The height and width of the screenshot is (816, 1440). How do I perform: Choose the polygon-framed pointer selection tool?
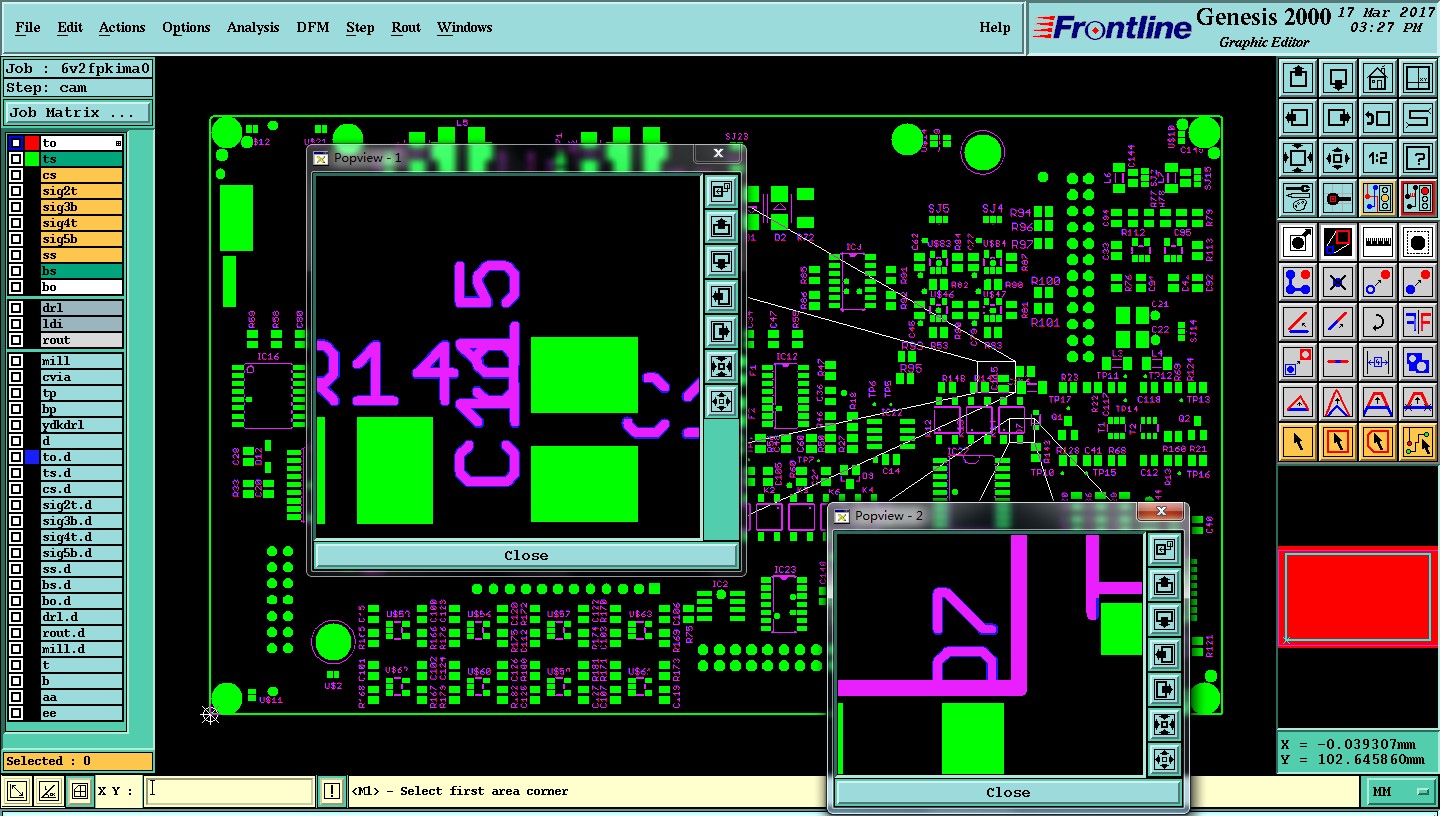coord(1378,441)
